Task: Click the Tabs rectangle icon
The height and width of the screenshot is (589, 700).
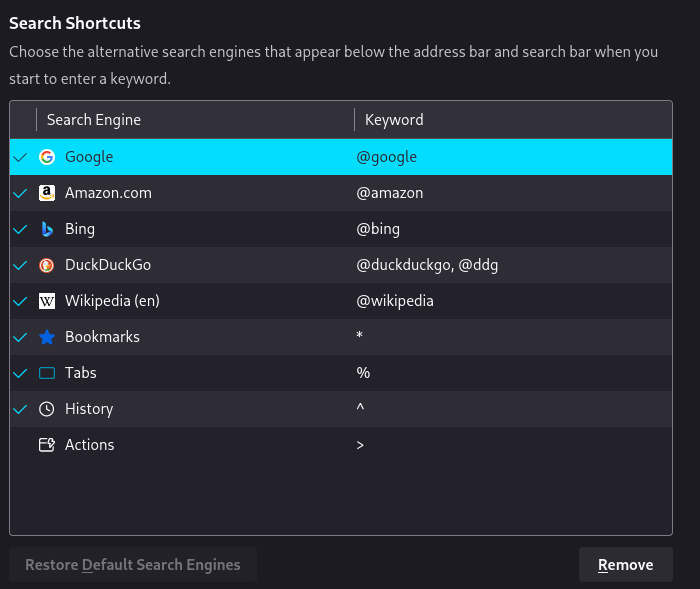Action: 47,373
